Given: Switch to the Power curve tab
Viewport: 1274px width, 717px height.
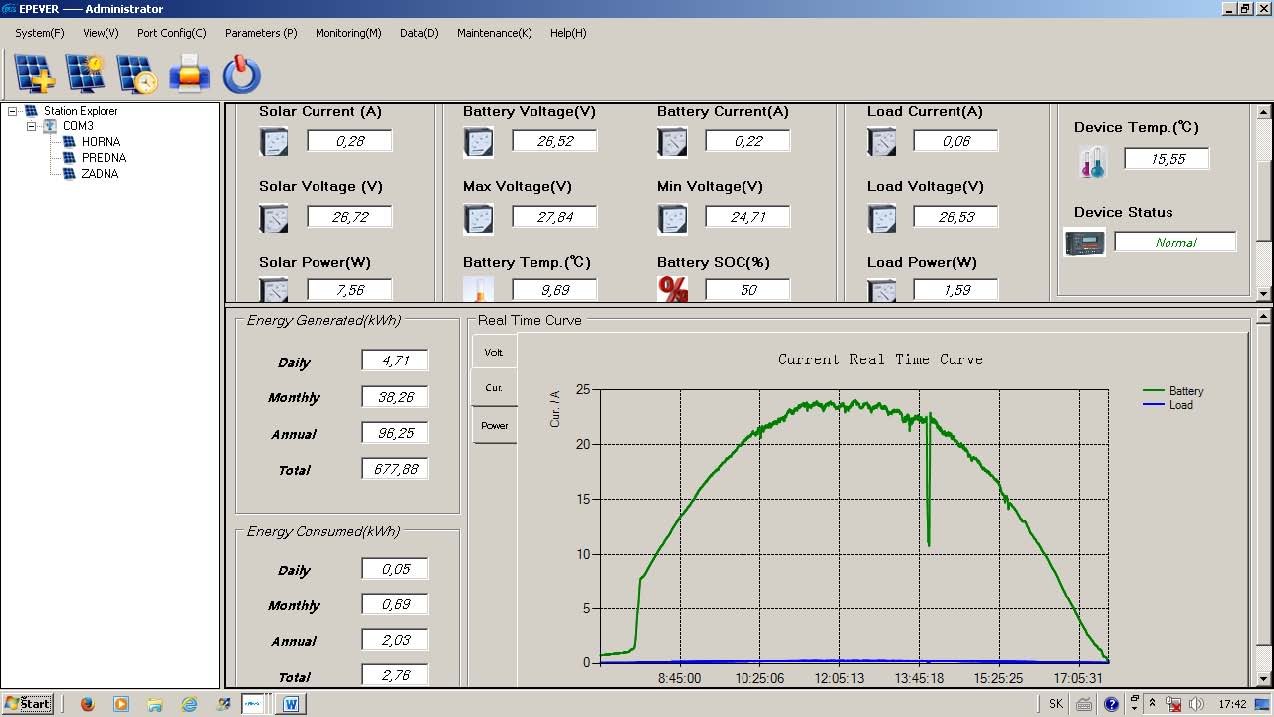Looking at the screenshot, I should point(494,426).
